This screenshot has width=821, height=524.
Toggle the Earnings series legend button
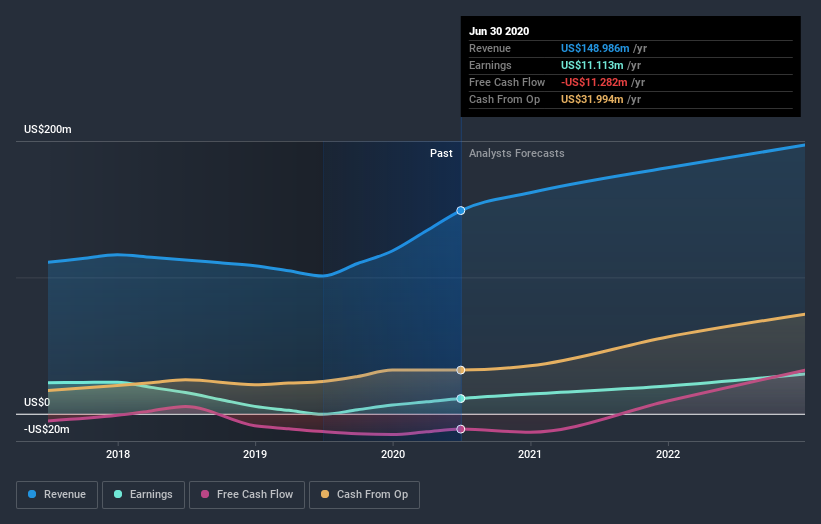click(143, 495)
